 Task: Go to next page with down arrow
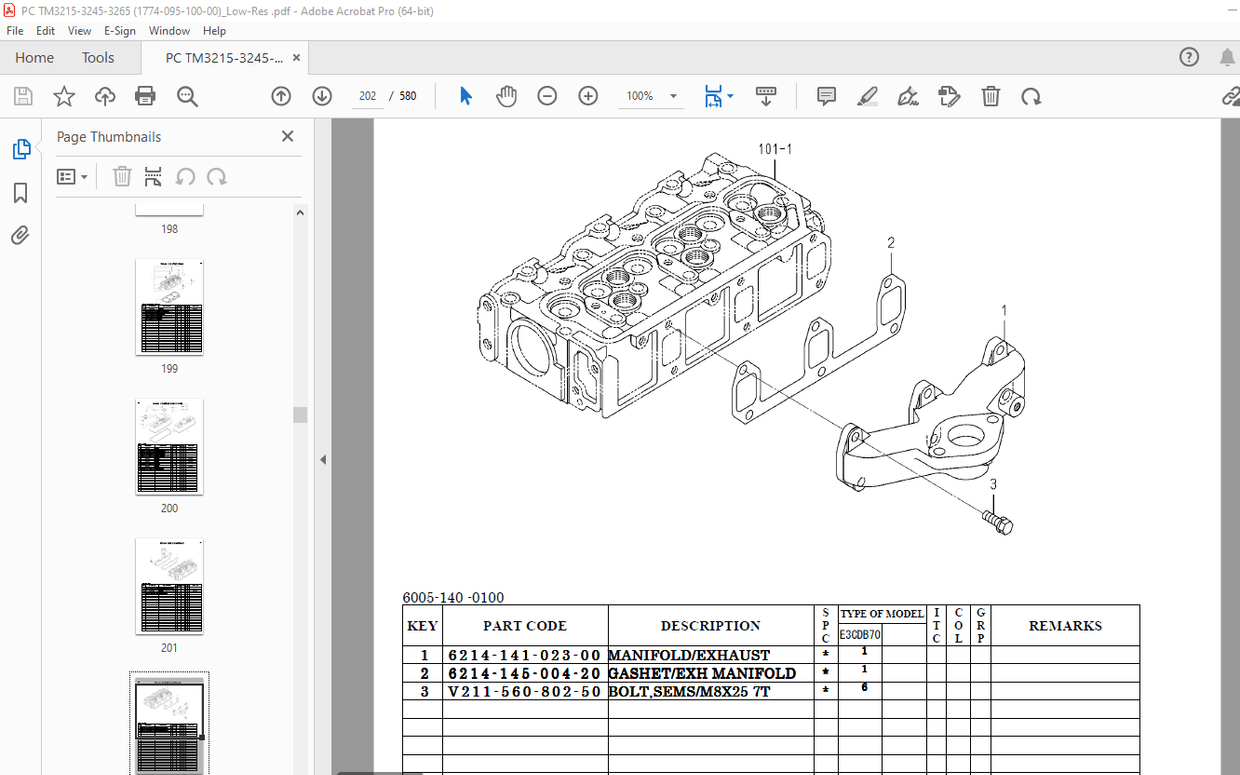[x=322, y=96]
